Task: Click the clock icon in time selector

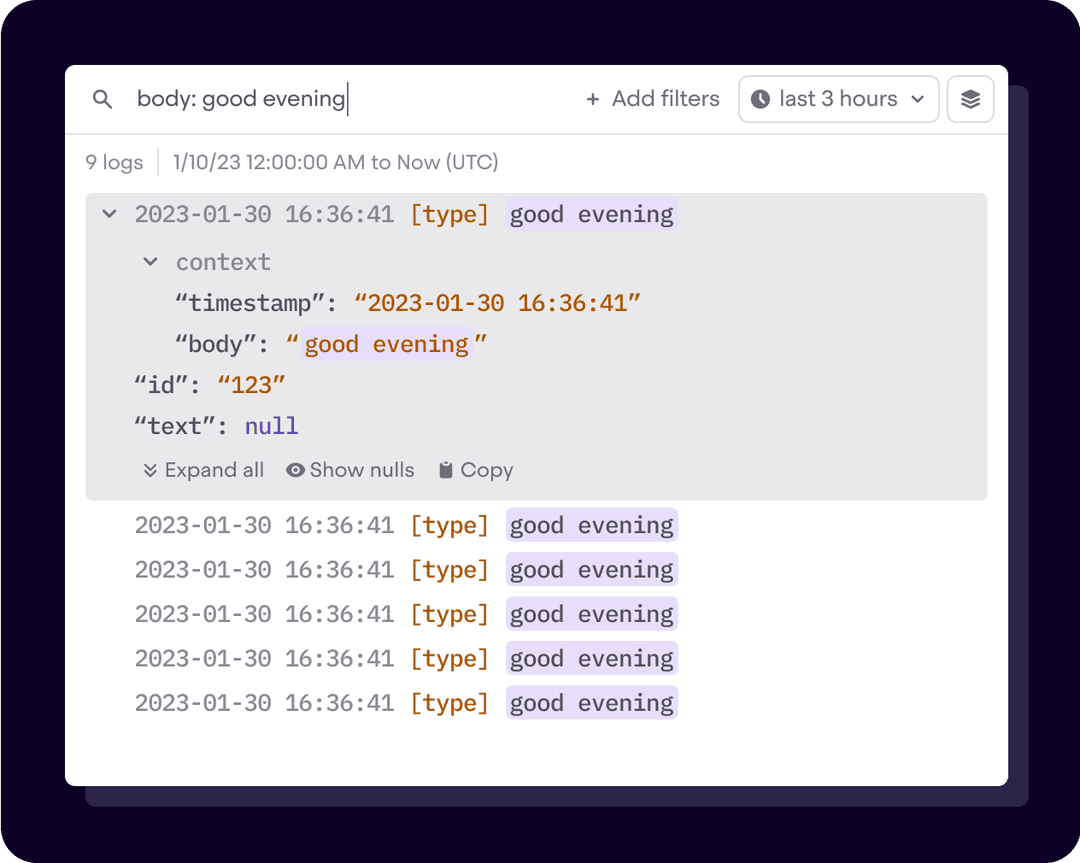Action: [x=761, y=99]
